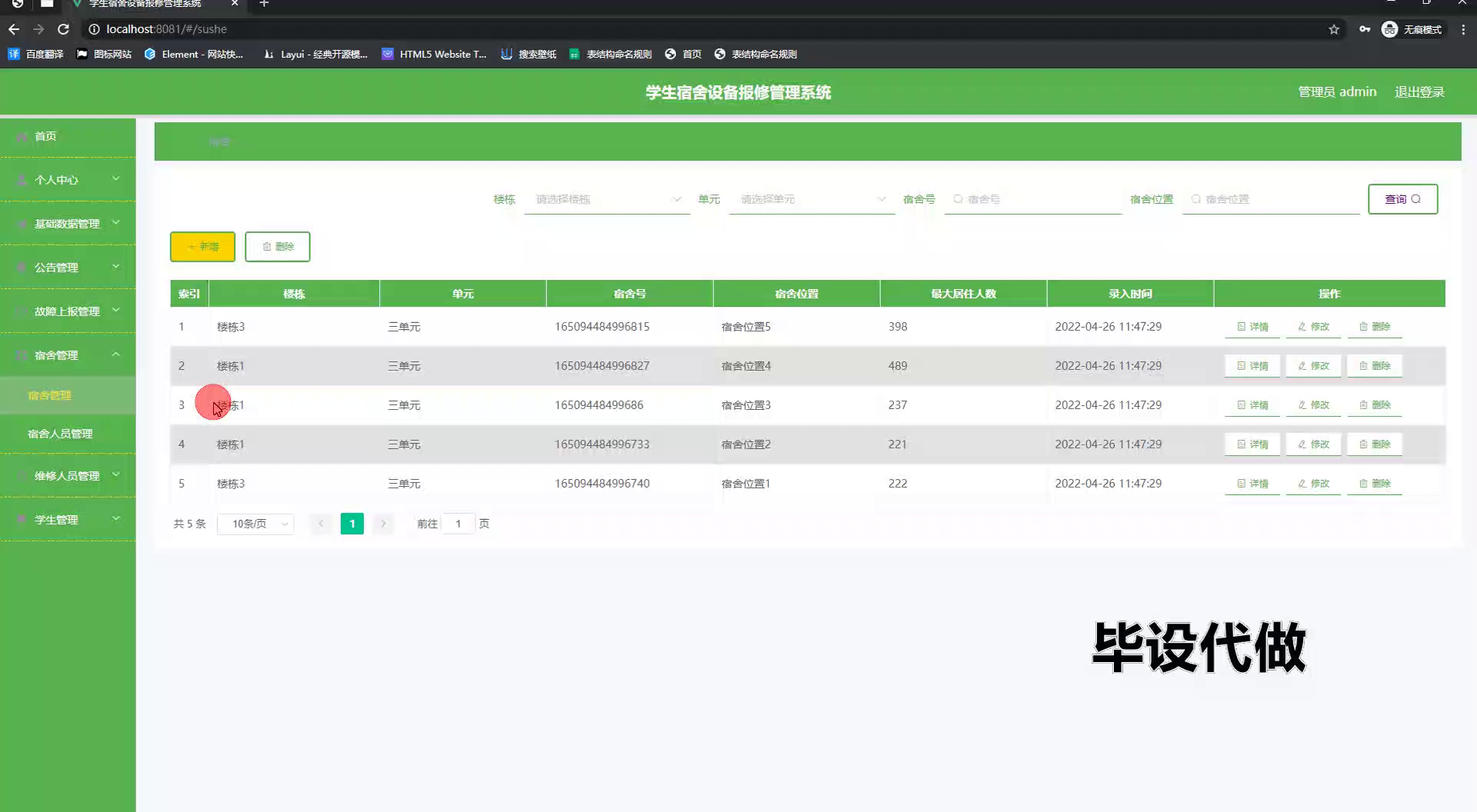Click the site info icon before localhost

(x=94, y=29)
